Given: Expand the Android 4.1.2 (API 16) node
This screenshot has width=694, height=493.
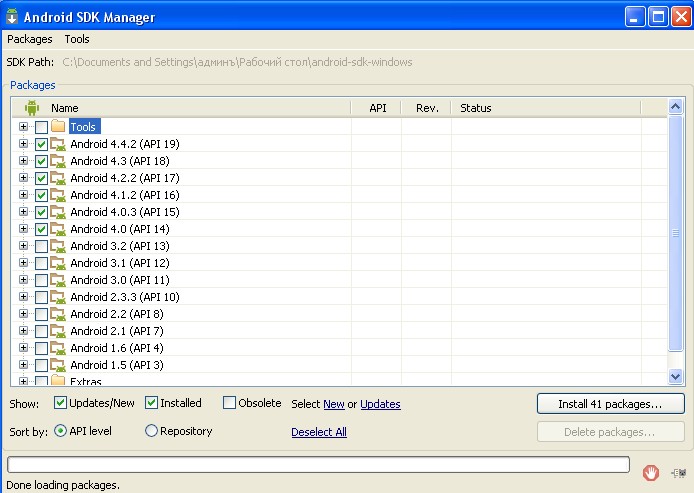Looking at the screenshot, I should 23,195.
